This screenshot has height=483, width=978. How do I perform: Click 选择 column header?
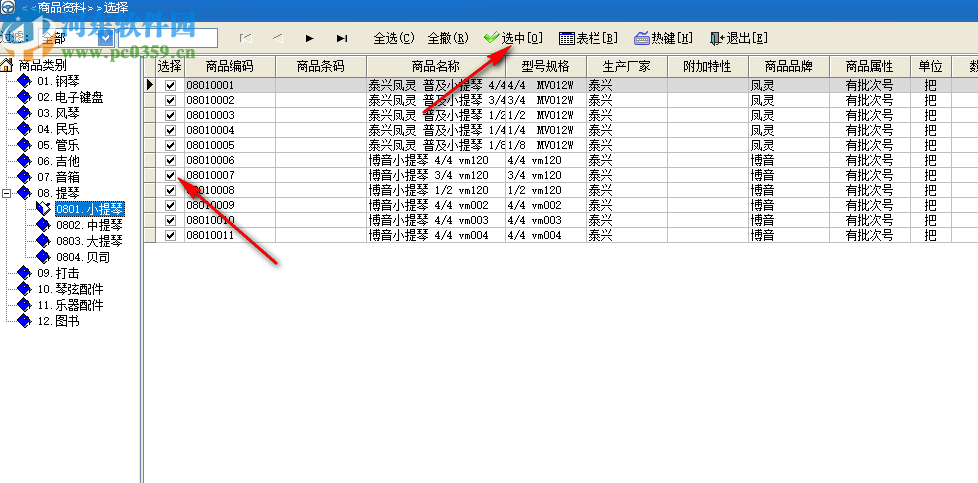[x=170, y=67]
